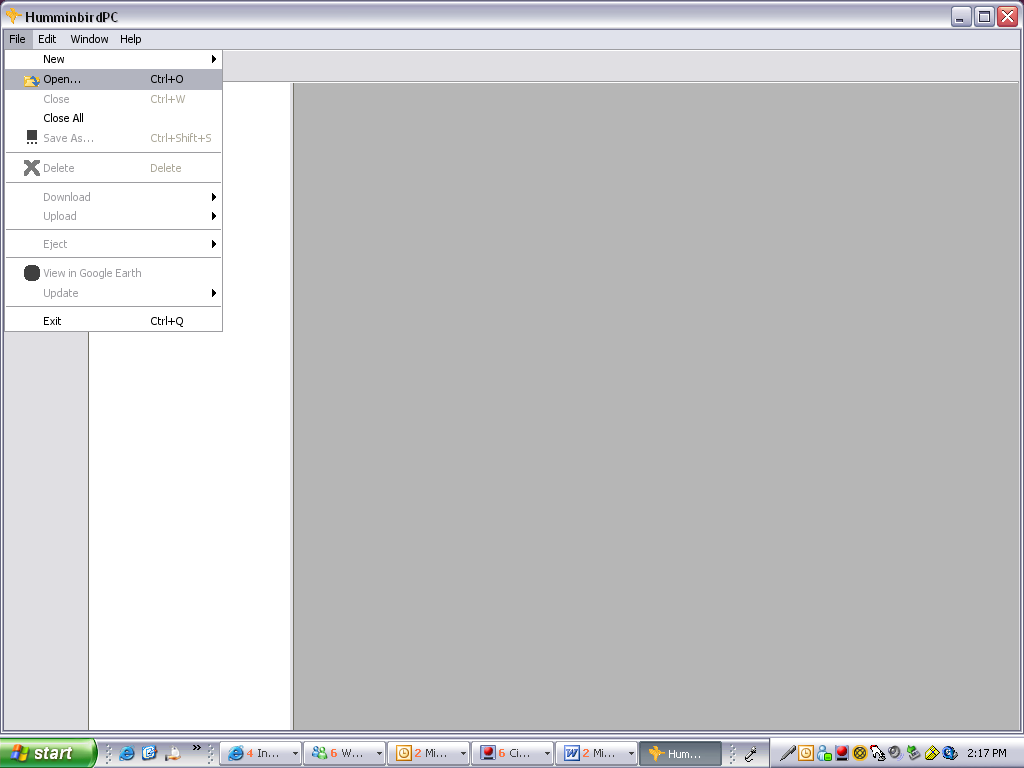
Task: Choose Exit to quit HumminbirdPC
Action: coord(114,321)
